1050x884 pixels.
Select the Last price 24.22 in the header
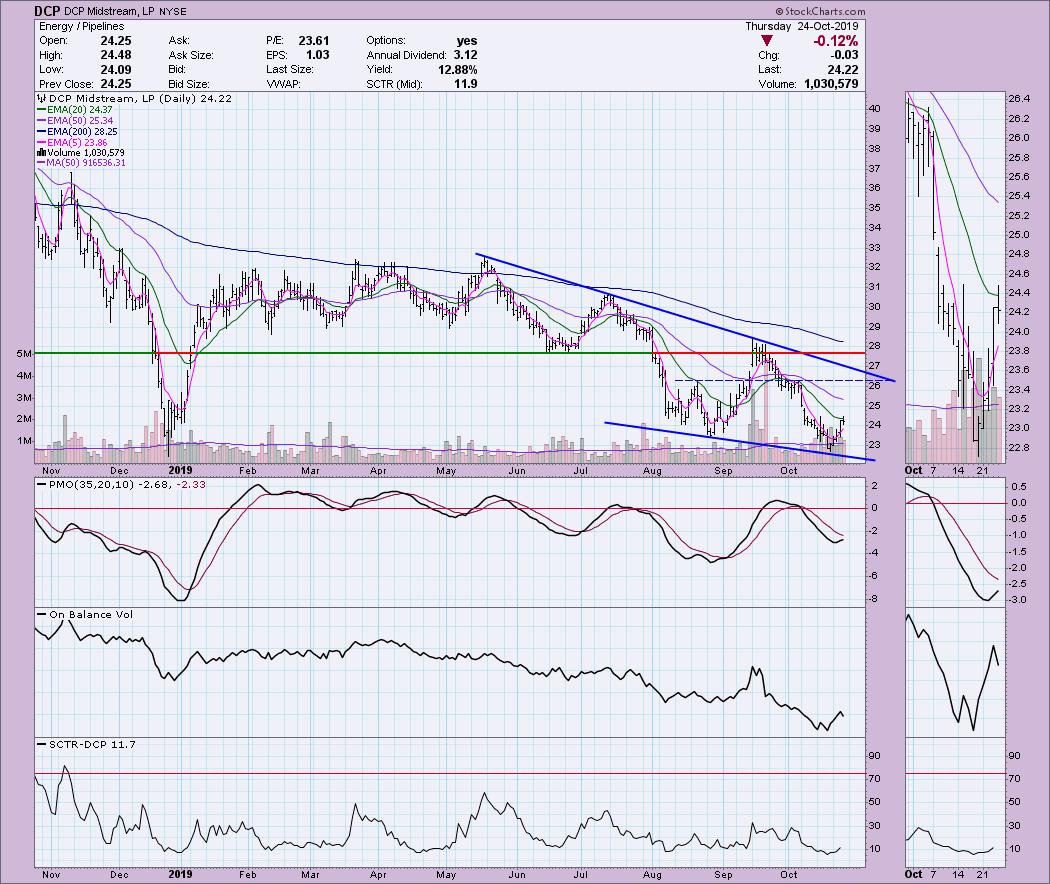click(842, 70)
